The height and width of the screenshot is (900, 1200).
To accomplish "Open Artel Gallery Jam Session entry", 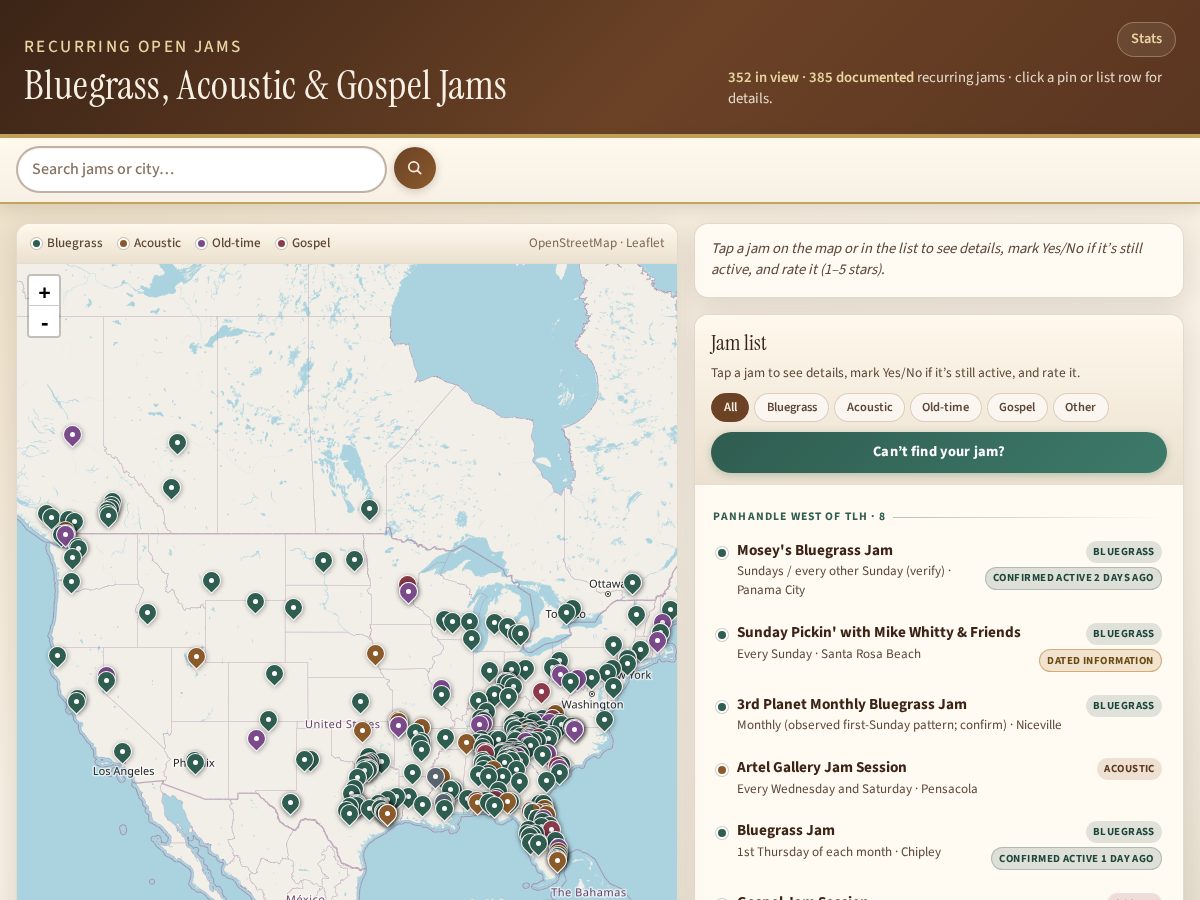I will pyautogui.click(x=938, y=778).
